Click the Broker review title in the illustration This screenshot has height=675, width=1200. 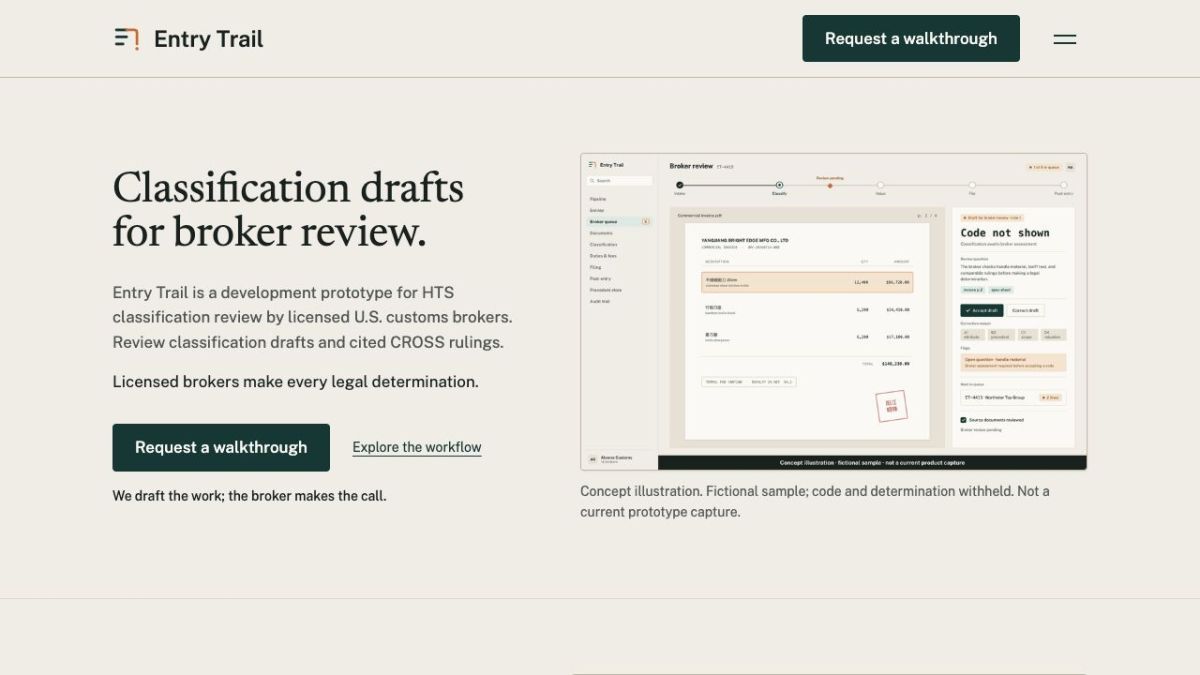[x=691, y=166]
